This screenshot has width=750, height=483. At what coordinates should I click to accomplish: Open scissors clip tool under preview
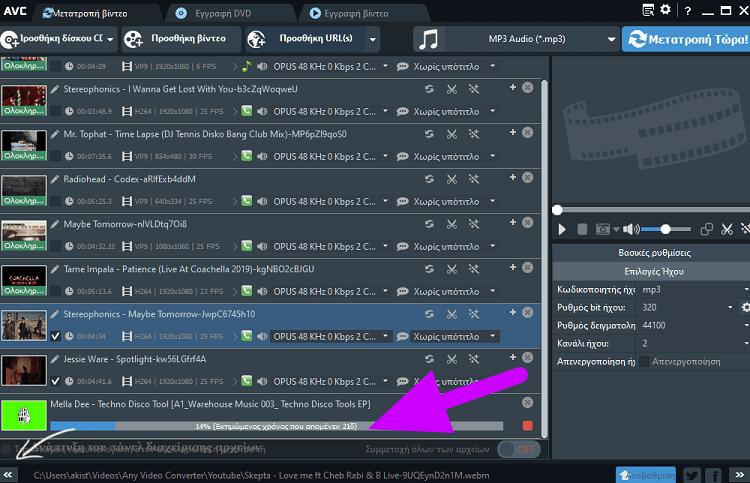point(727,230)
